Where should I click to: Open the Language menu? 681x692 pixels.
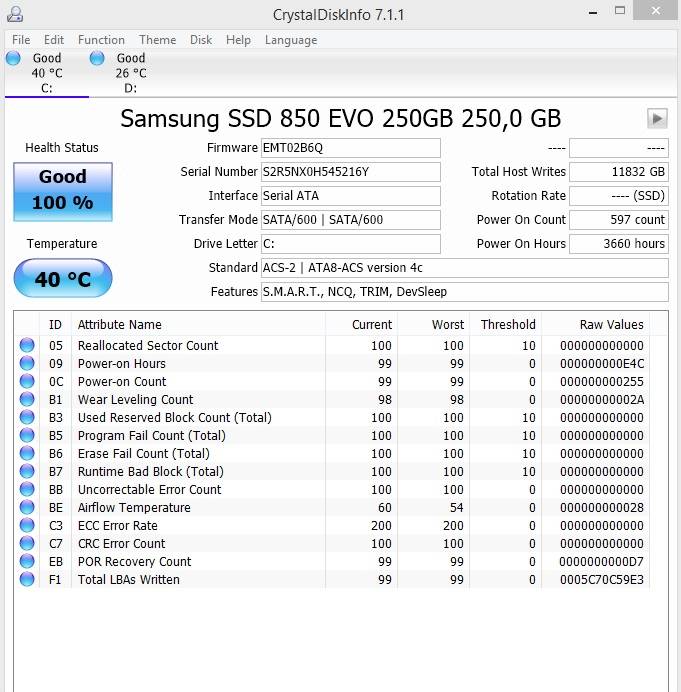291,40
